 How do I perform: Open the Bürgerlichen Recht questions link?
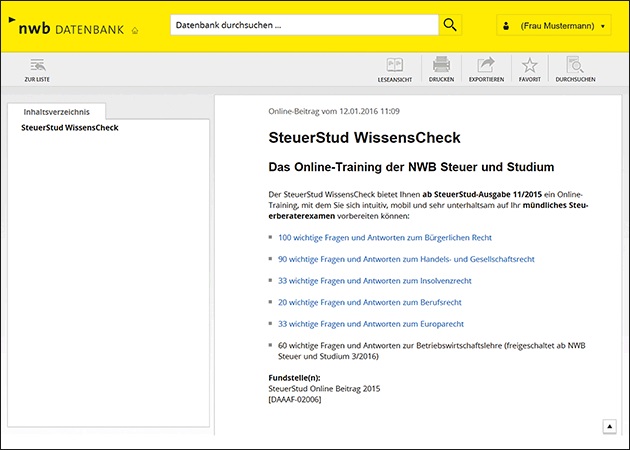[385, 237]
